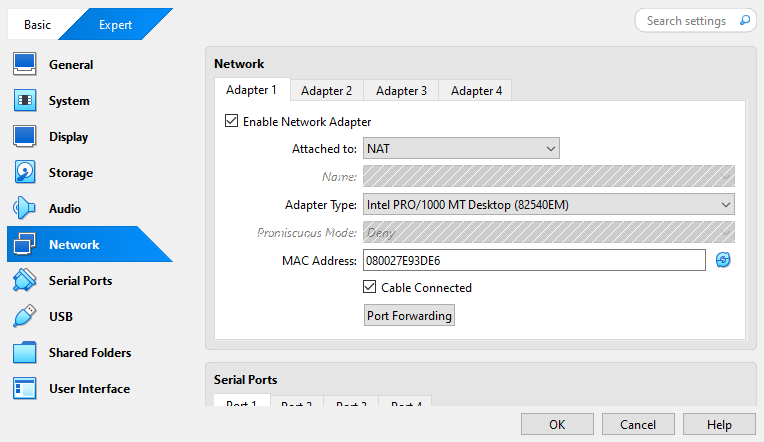Open the General settings icon
764x442 pixels.
coord(25,65)
